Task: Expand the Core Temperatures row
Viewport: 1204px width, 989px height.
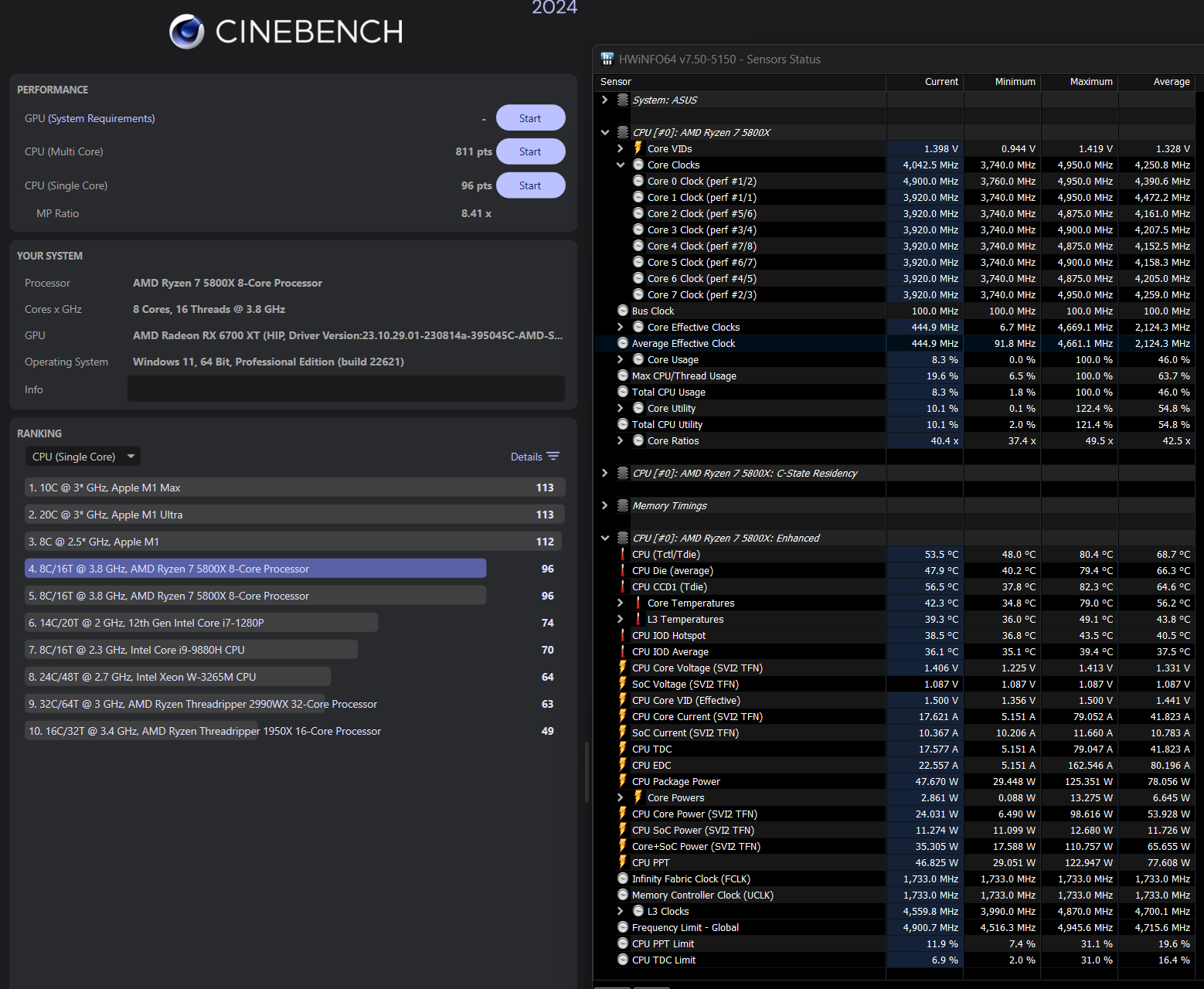Action: tap(621, 603)
